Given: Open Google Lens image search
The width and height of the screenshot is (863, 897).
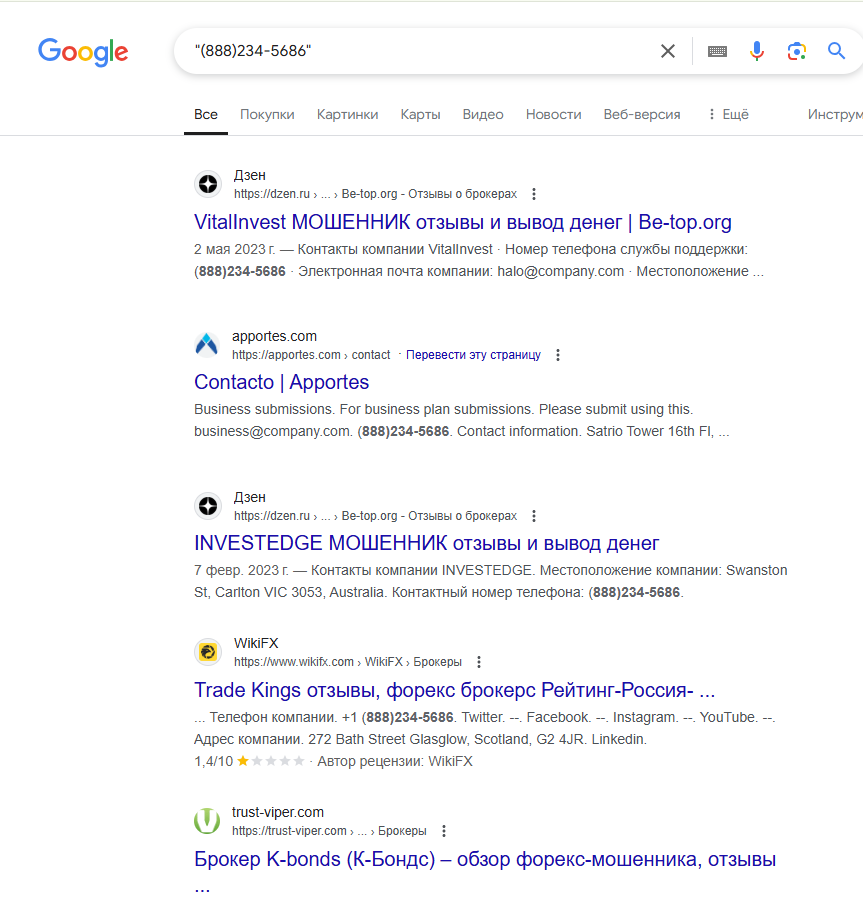Looking at the screenshot, I should coord(797,51).
